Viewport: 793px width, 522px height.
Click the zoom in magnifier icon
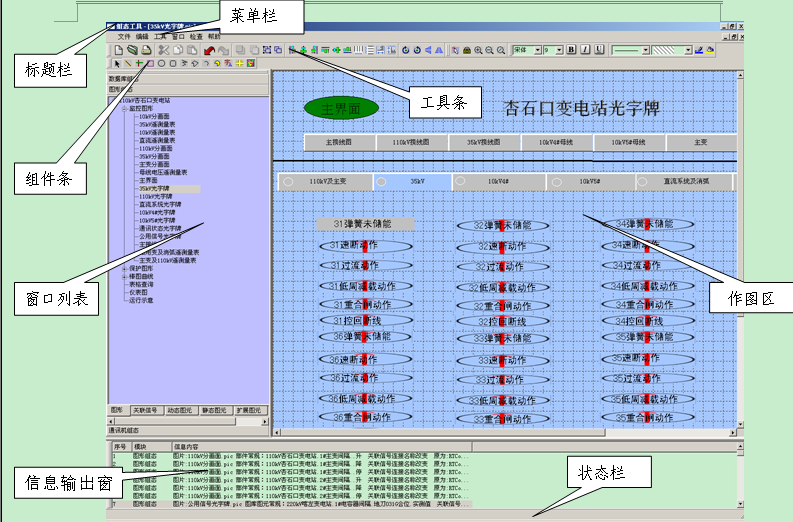[478, 49]
